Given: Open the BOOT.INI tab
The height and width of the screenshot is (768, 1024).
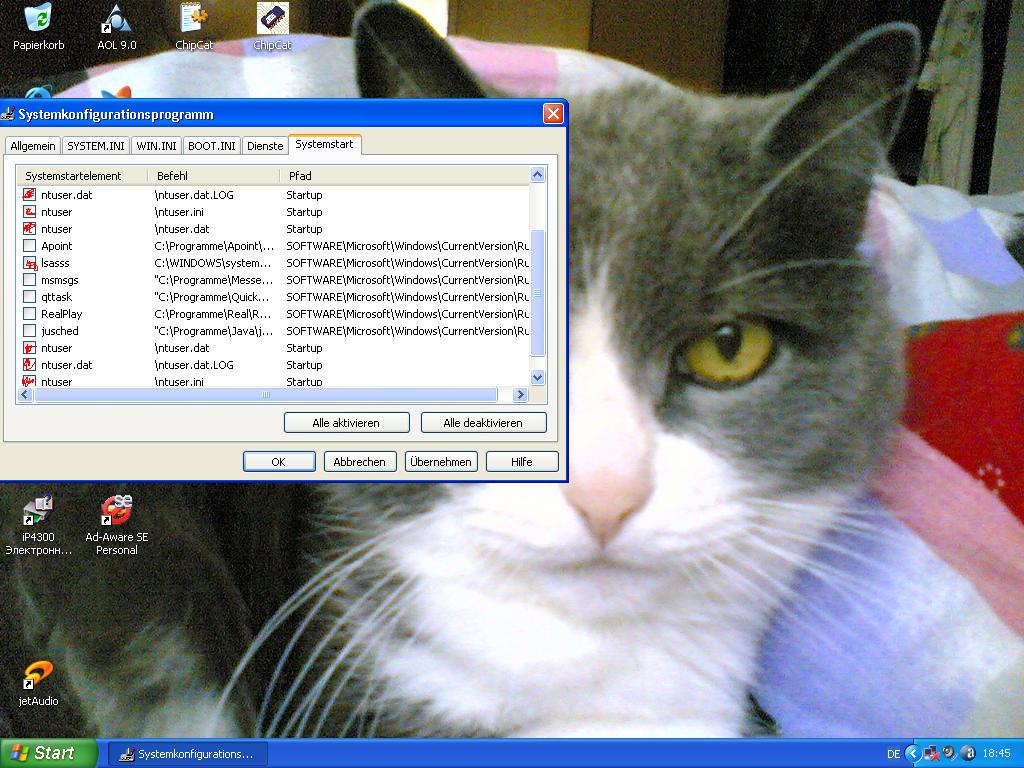Looking at the screenshot, I should tap(212, 146).
